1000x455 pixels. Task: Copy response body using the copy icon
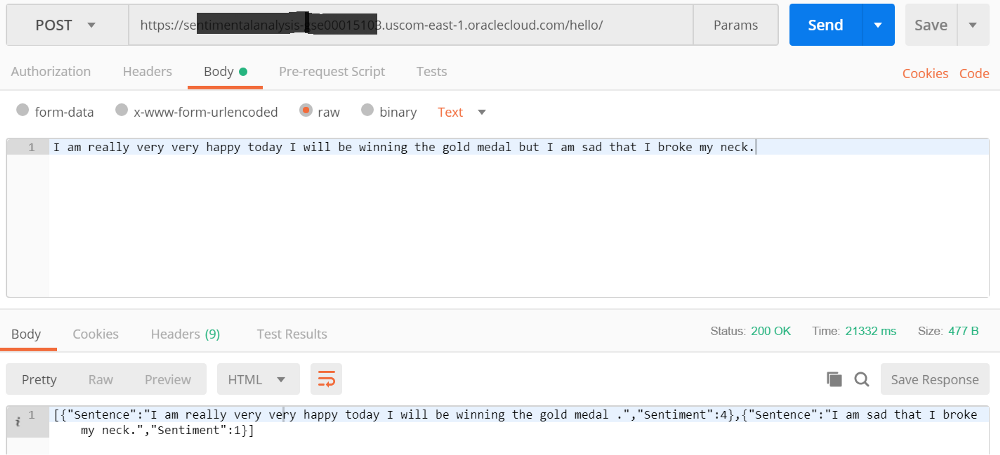[x=834, y=380]
